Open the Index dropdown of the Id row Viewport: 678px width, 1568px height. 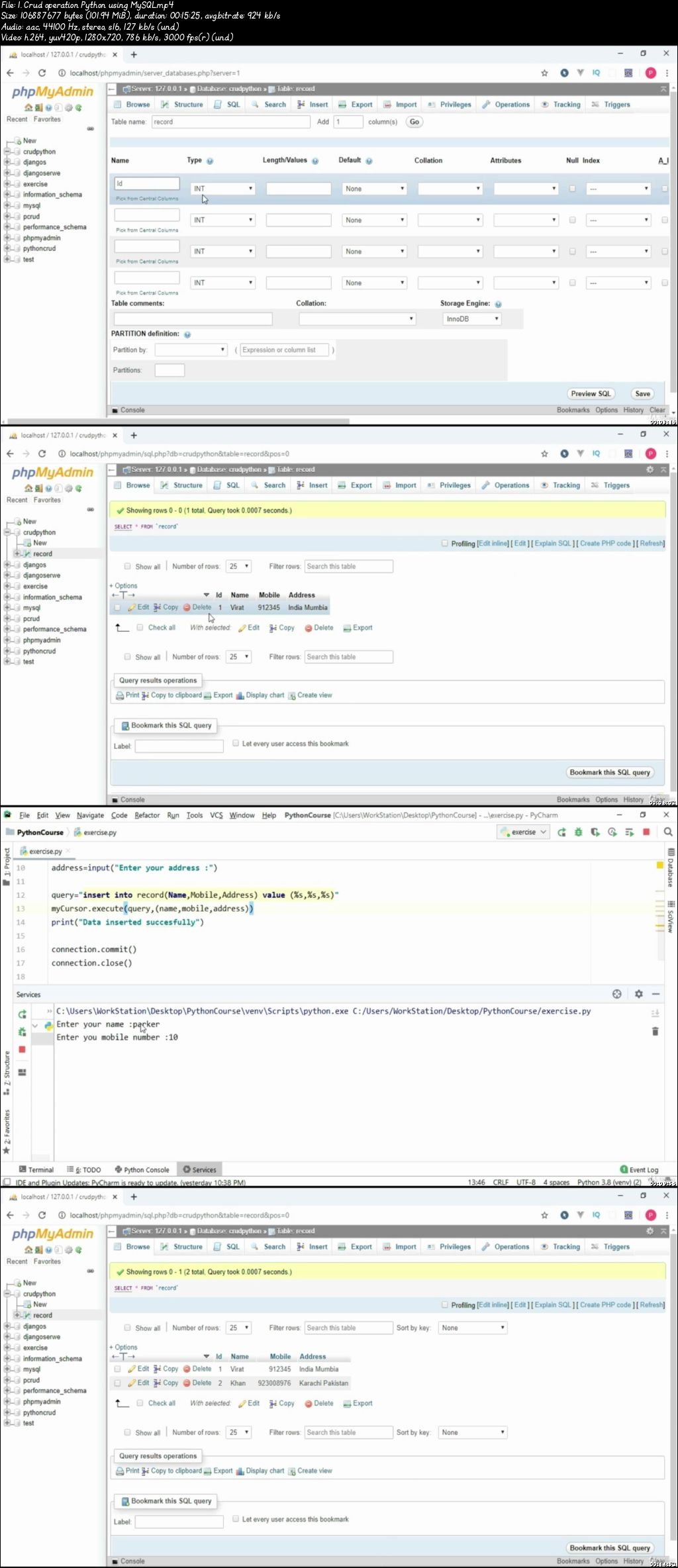(619, 189)
